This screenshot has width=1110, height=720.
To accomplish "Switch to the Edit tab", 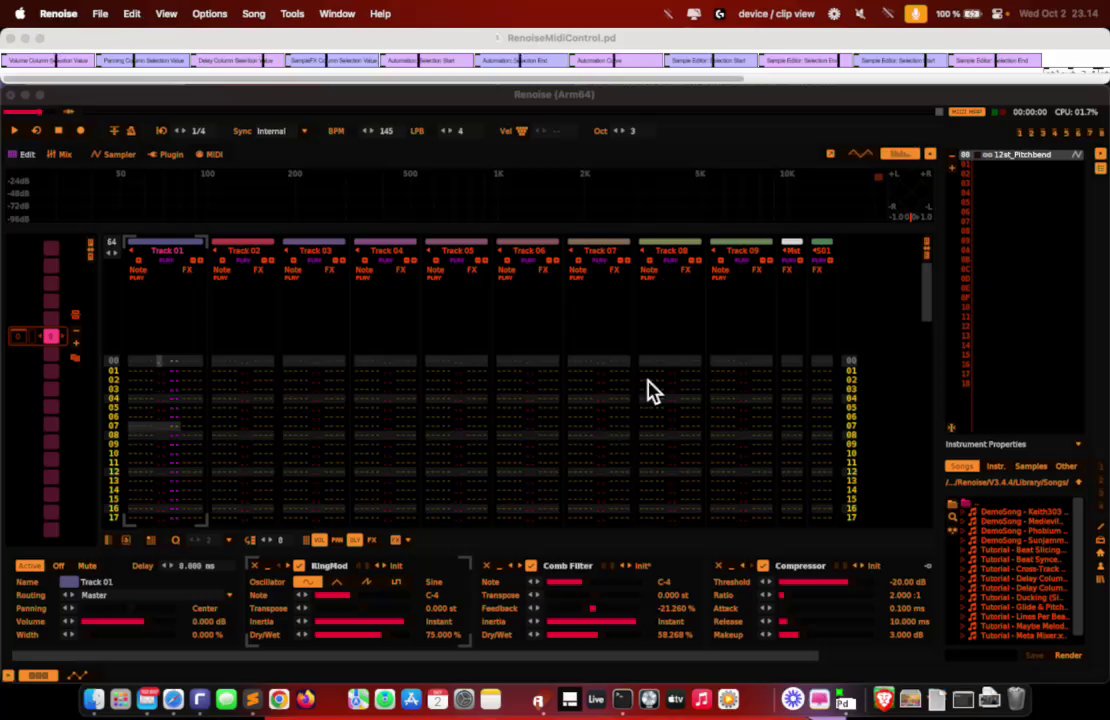I will (x=21, y=154).
